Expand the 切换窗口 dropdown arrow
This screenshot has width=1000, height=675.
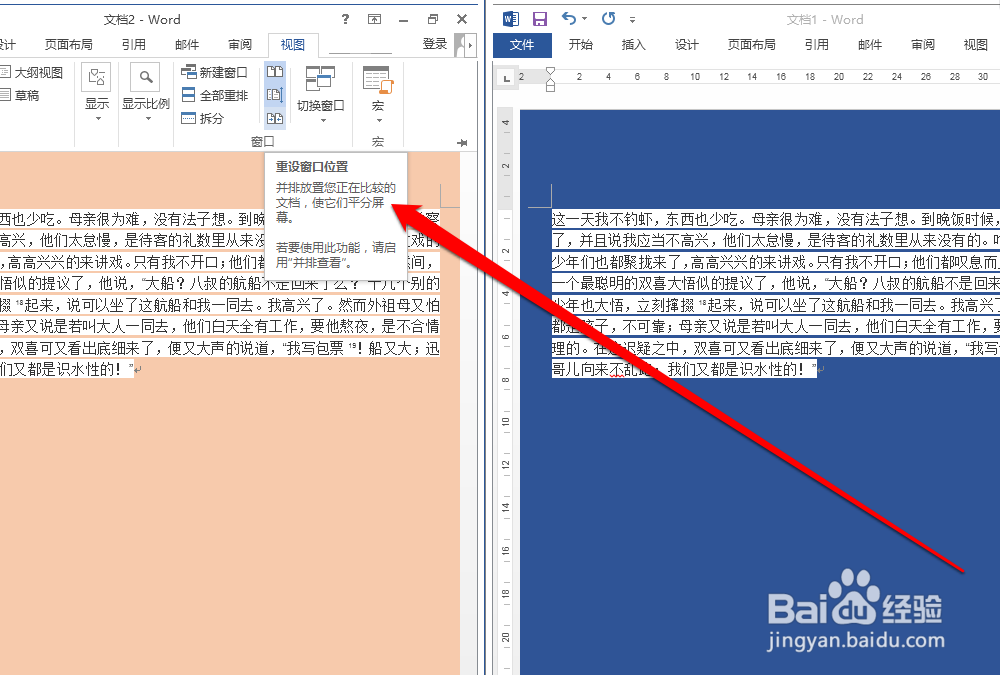click(x=321, y=120)
